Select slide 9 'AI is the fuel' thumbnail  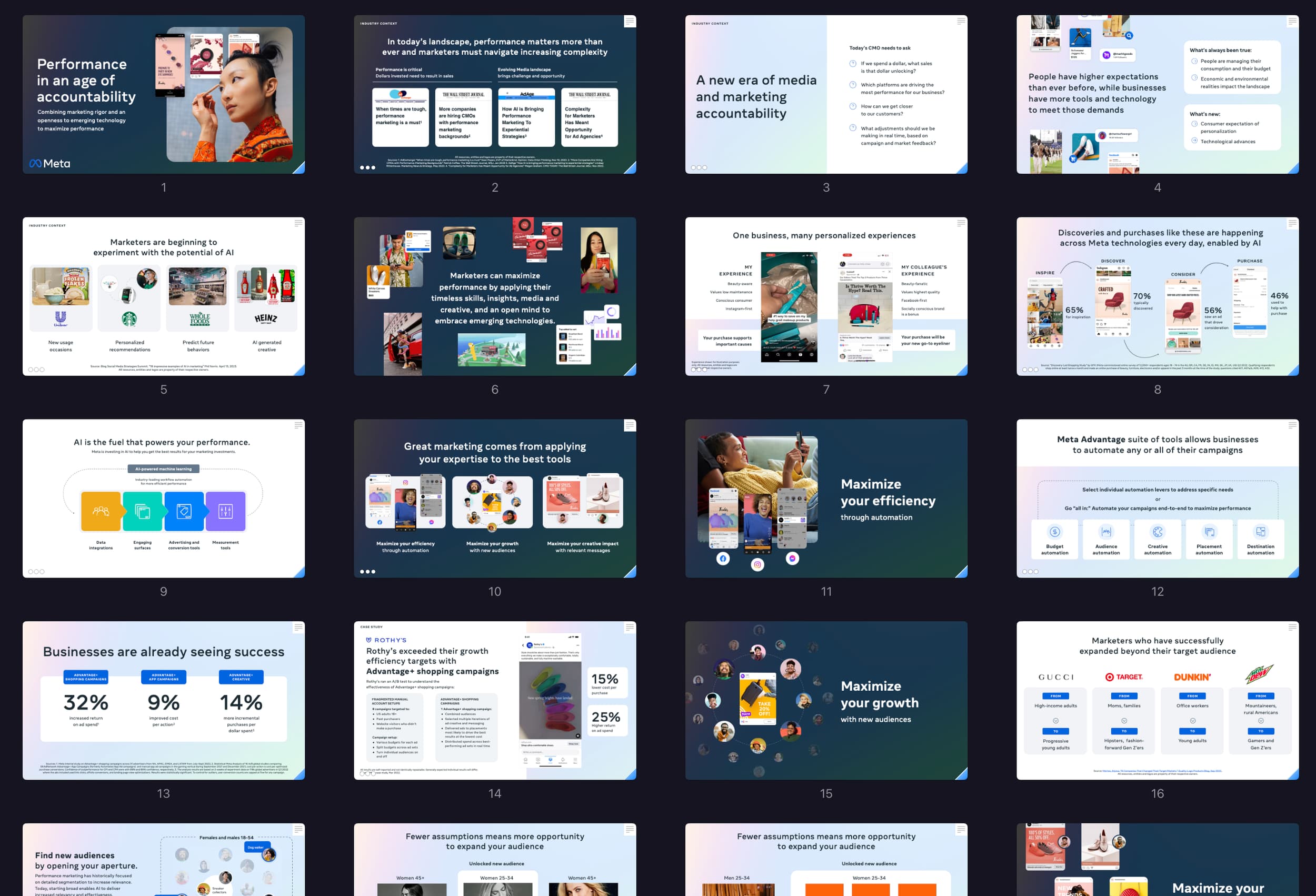[164, 499]
